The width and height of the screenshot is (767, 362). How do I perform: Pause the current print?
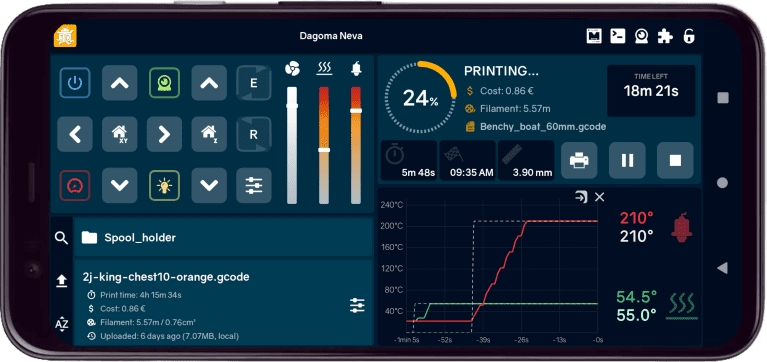[627, 160]
